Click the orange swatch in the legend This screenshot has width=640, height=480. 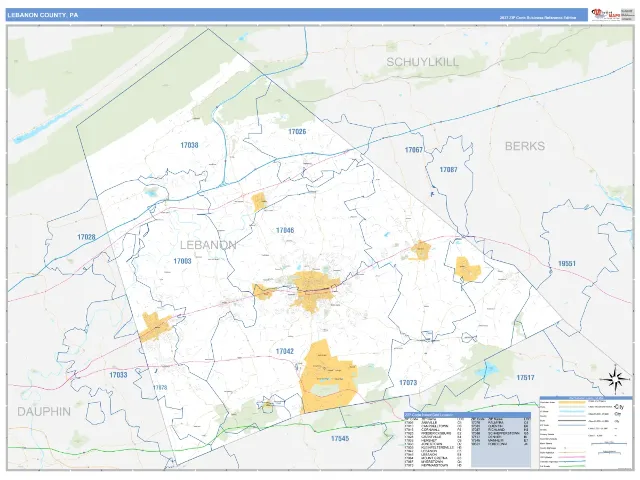[572, 402]
